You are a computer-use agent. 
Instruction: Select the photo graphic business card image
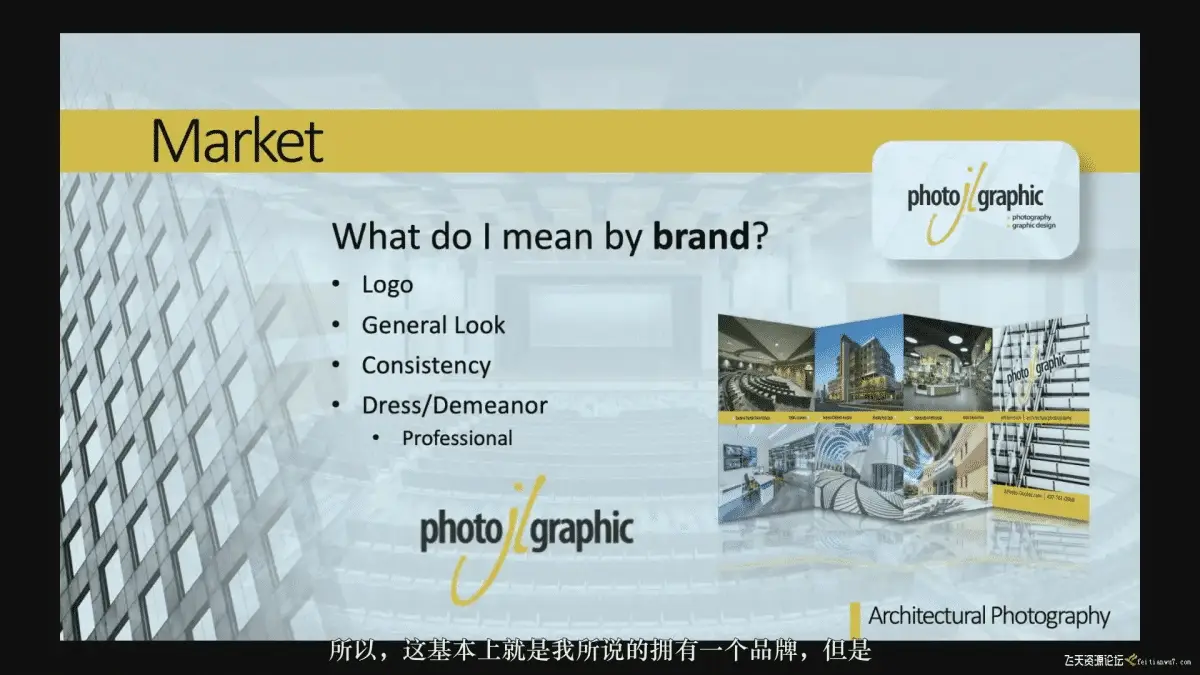point(974,201)
